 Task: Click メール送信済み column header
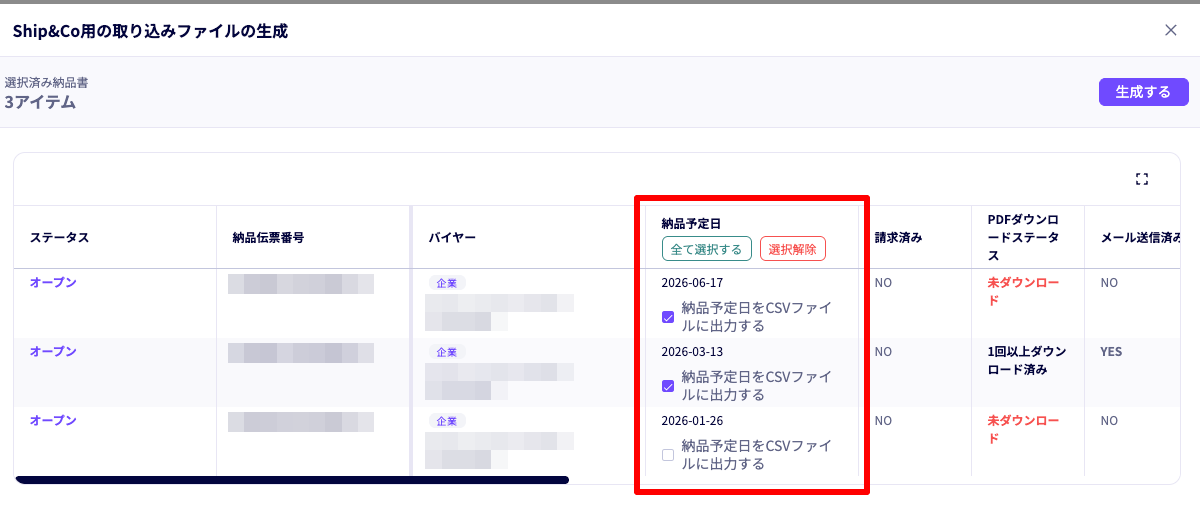[x=1142, y=238]
